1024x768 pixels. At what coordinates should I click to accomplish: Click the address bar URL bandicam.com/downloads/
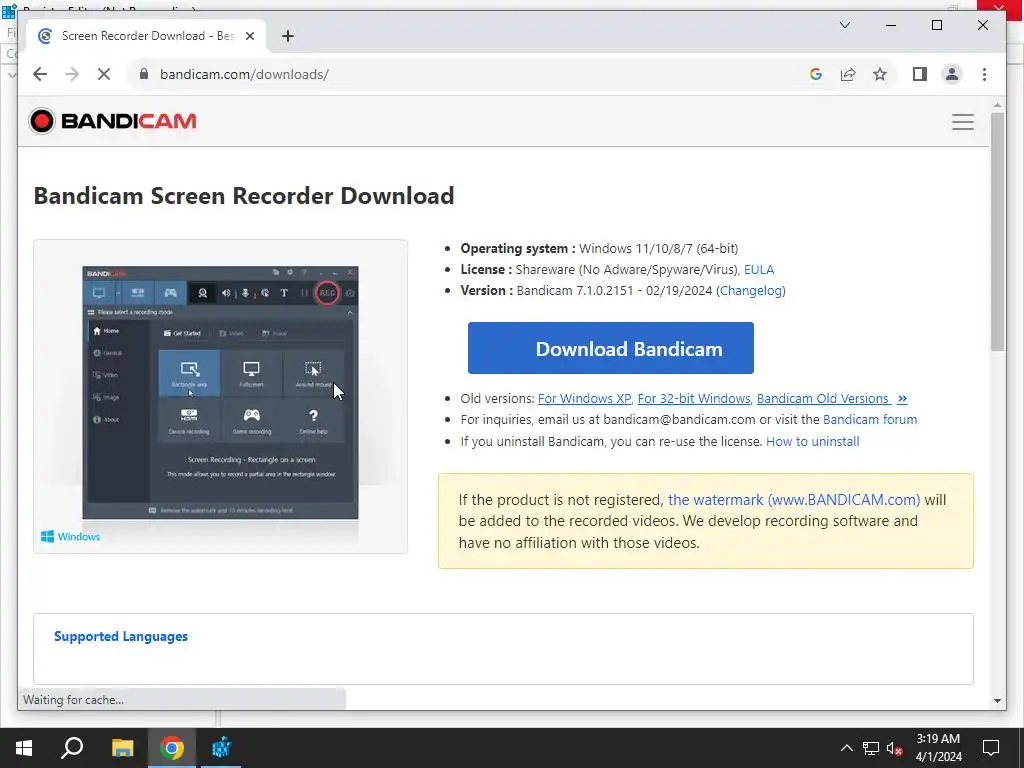click(x=244, y=74)
